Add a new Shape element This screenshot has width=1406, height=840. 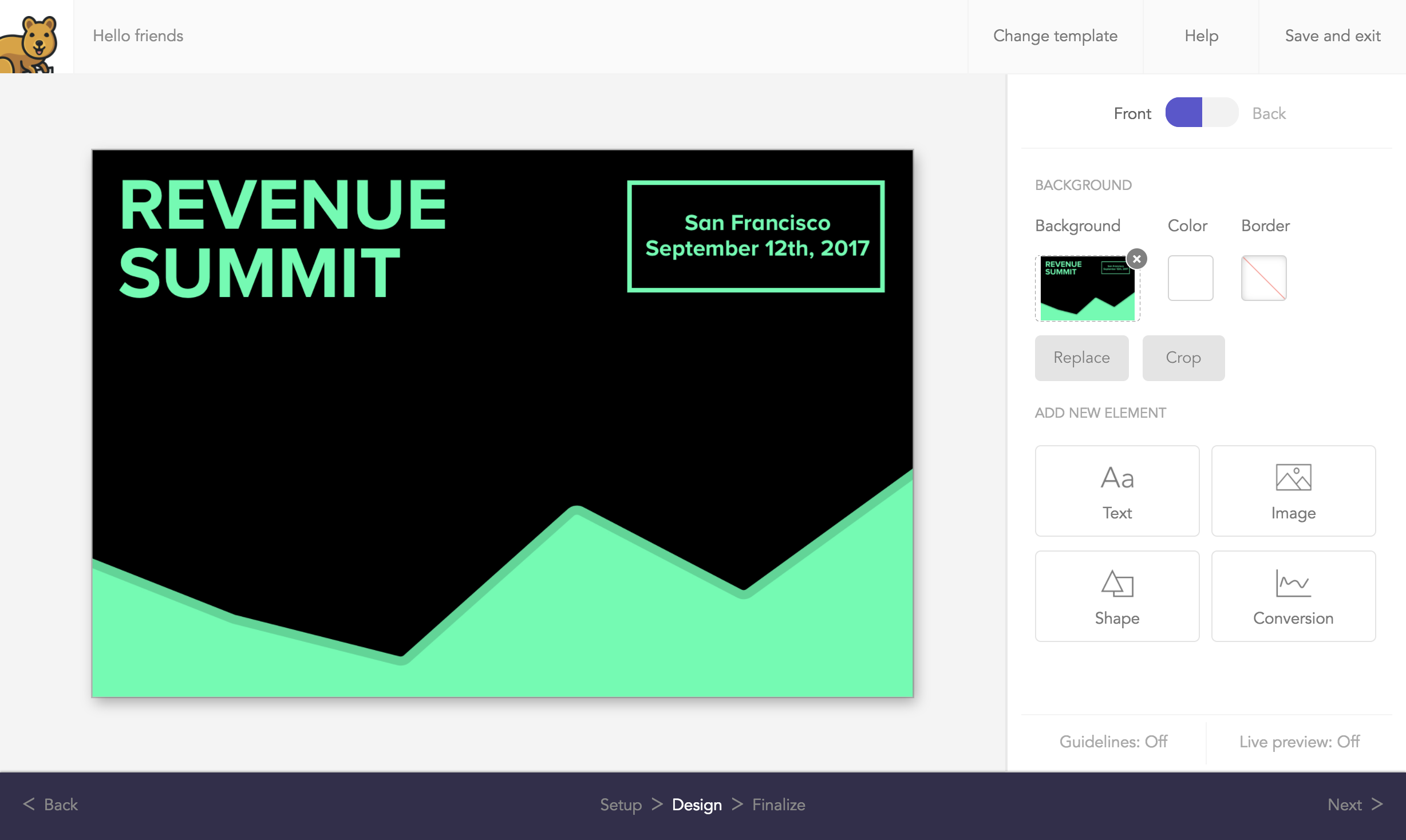(1117, 596)
